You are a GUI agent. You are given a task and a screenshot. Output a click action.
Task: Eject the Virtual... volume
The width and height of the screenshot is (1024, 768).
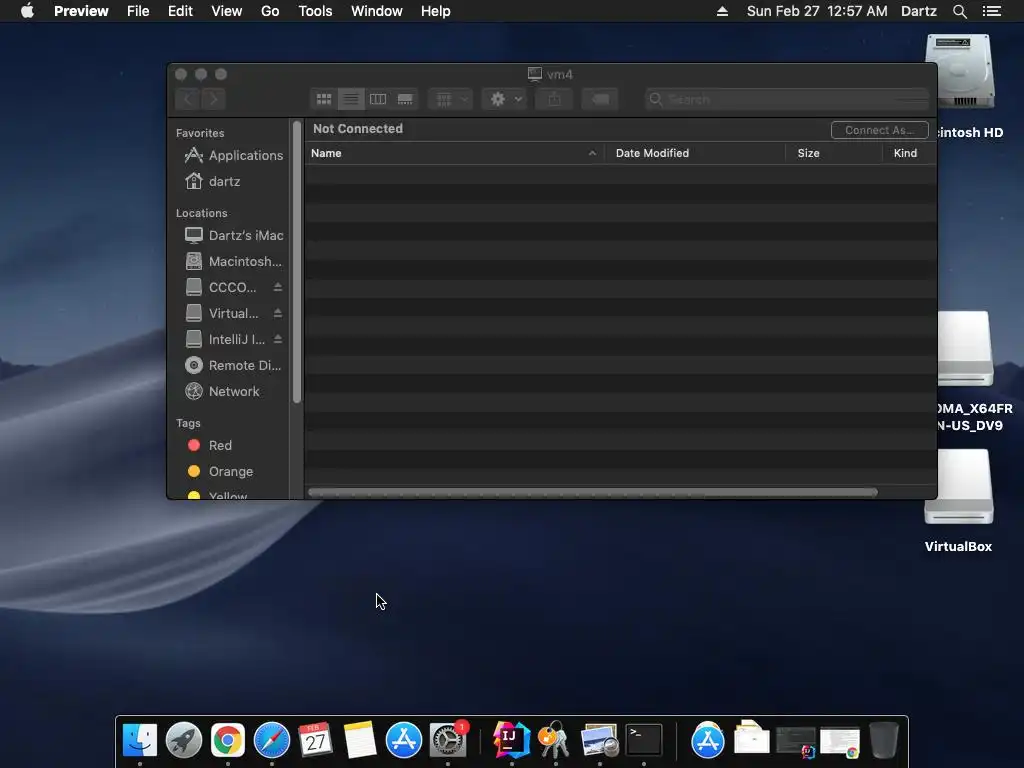point(278,313)
